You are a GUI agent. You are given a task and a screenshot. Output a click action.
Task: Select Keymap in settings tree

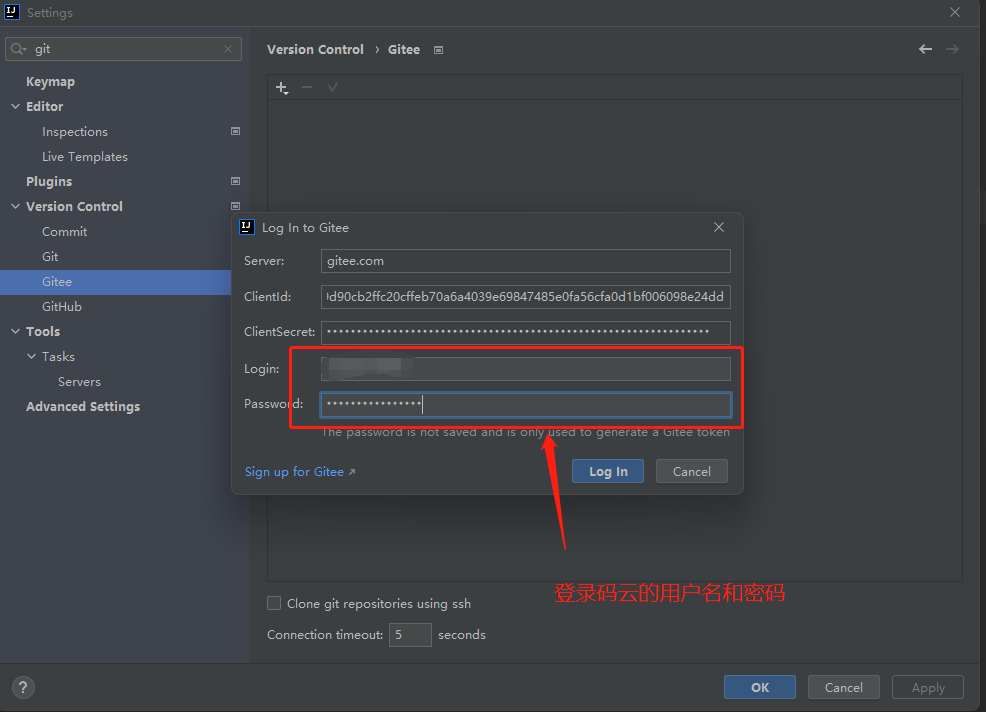tap(50, 82)
